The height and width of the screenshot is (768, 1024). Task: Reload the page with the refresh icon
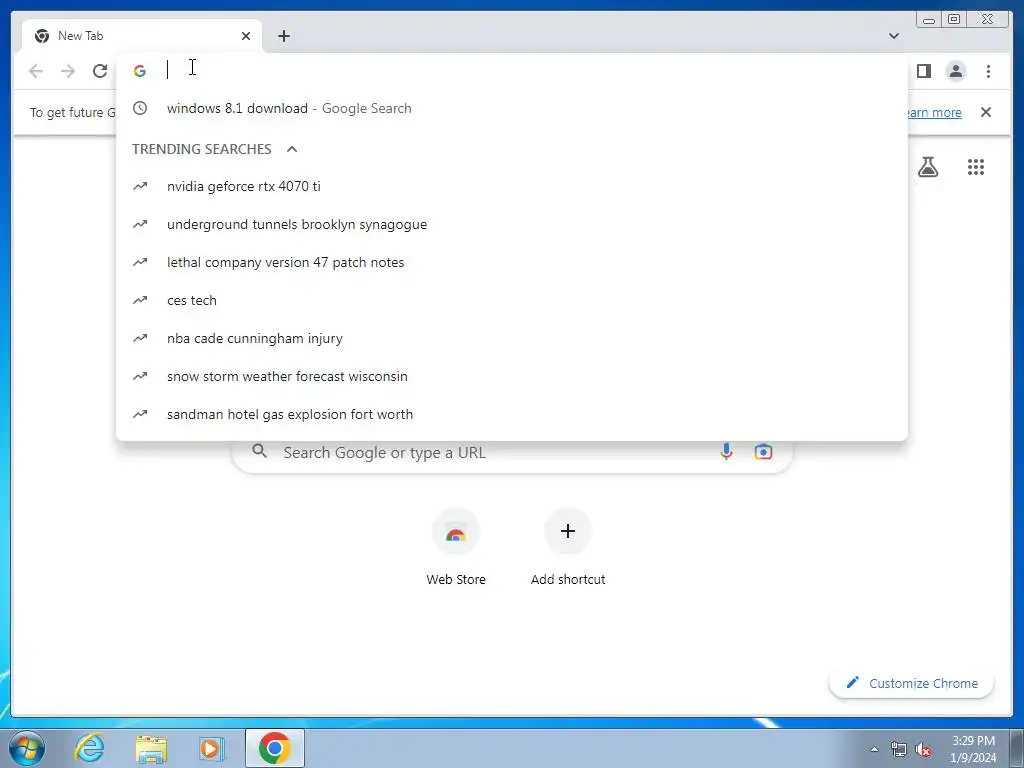click(100, 71)
